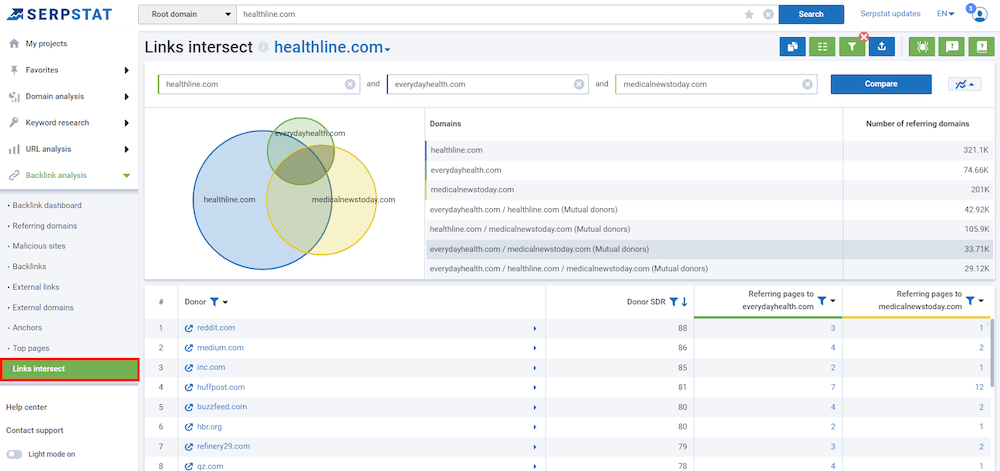
Task: Open the green column settings icon
Action: [x=822, y=46]
